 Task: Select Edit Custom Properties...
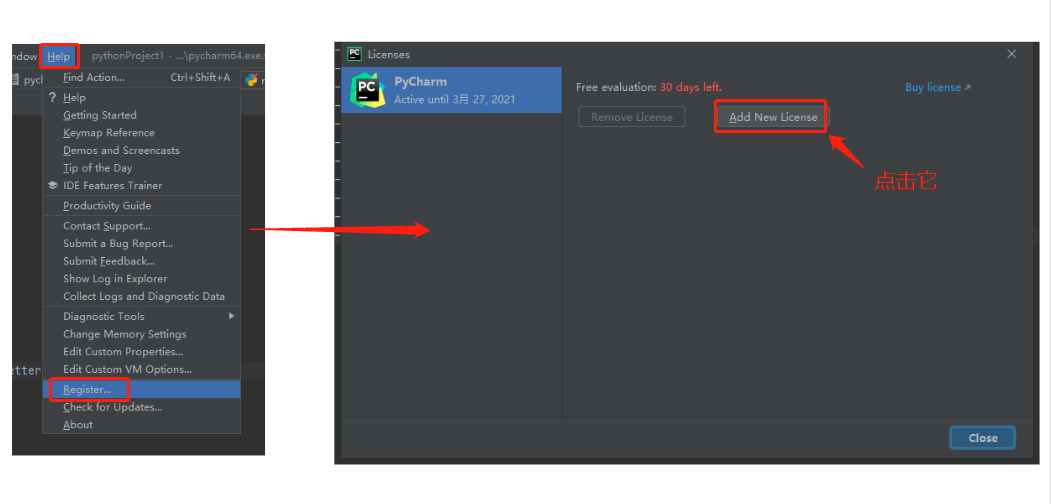tap(141, 352)
